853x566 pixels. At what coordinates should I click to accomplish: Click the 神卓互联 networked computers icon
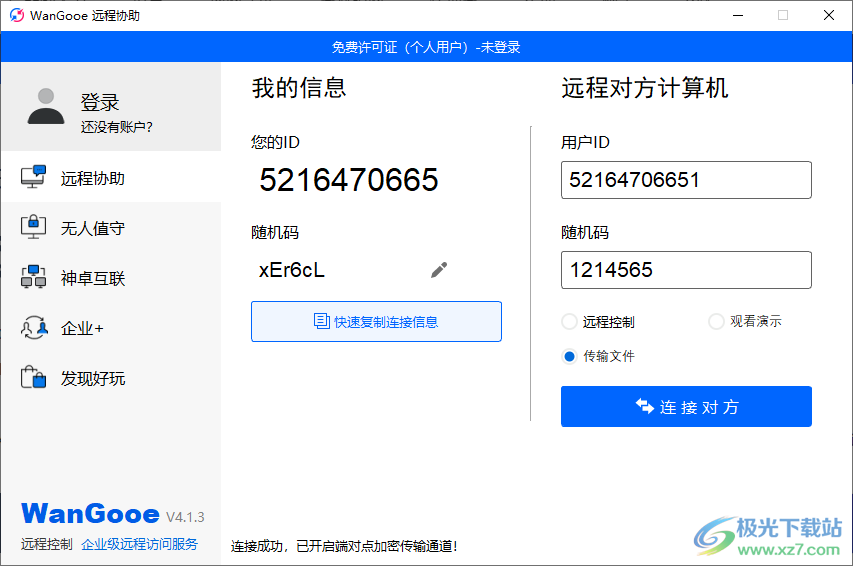33,276
